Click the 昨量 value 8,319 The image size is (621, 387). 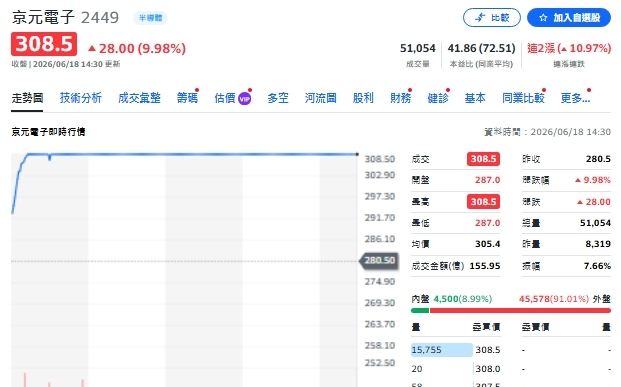598,244
